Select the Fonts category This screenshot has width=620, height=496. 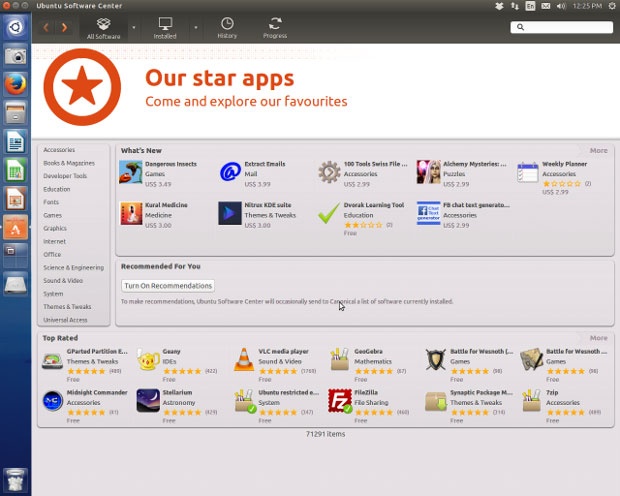51,202
